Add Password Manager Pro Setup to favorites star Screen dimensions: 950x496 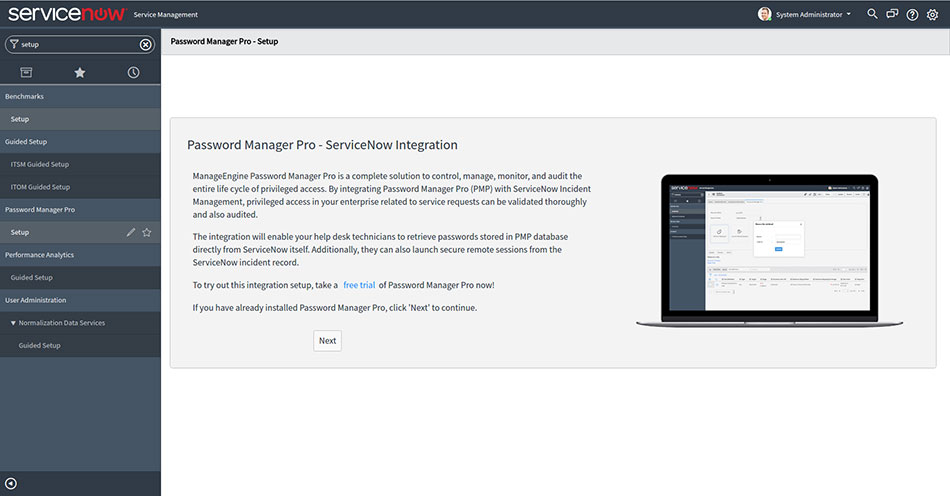[x=147, y=233]
